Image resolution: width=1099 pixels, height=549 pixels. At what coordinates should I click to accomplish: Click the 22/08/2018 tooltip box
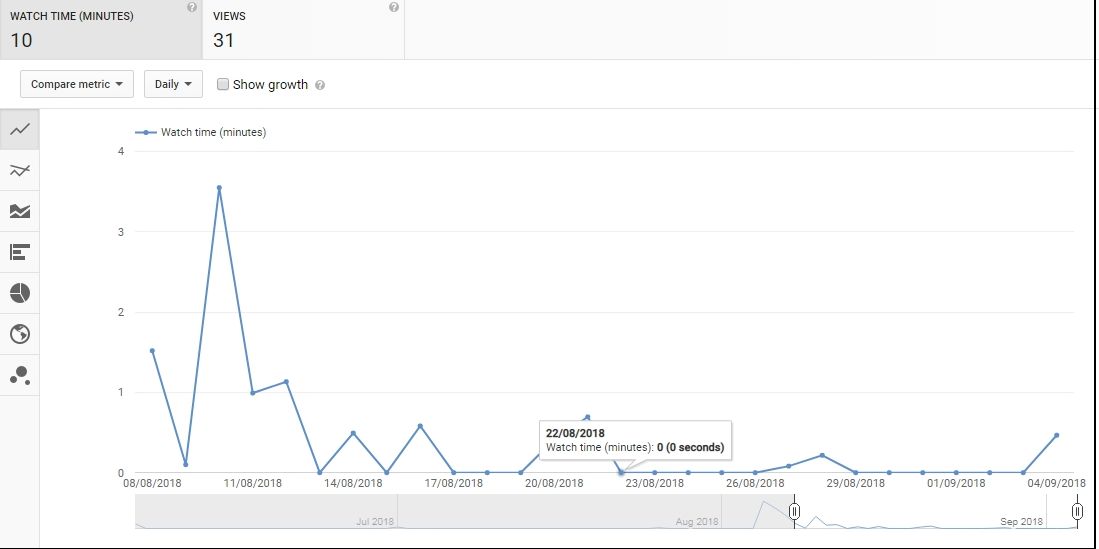point(635,440)
